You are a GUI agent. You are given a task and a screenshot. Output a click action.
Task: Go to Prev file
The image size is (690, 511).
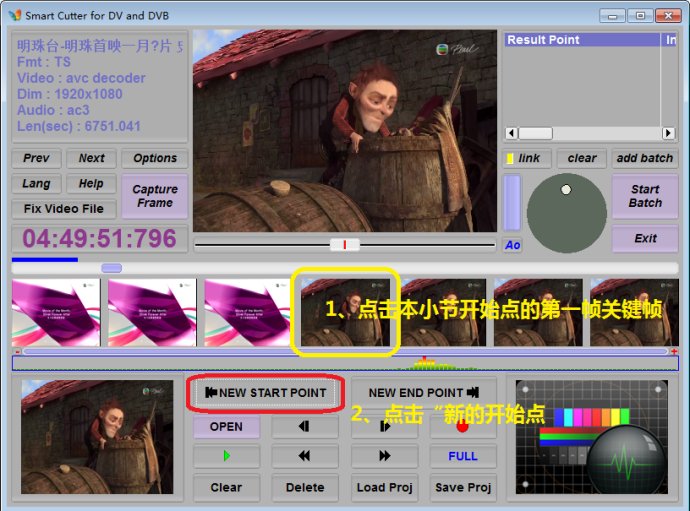(36, 158)
